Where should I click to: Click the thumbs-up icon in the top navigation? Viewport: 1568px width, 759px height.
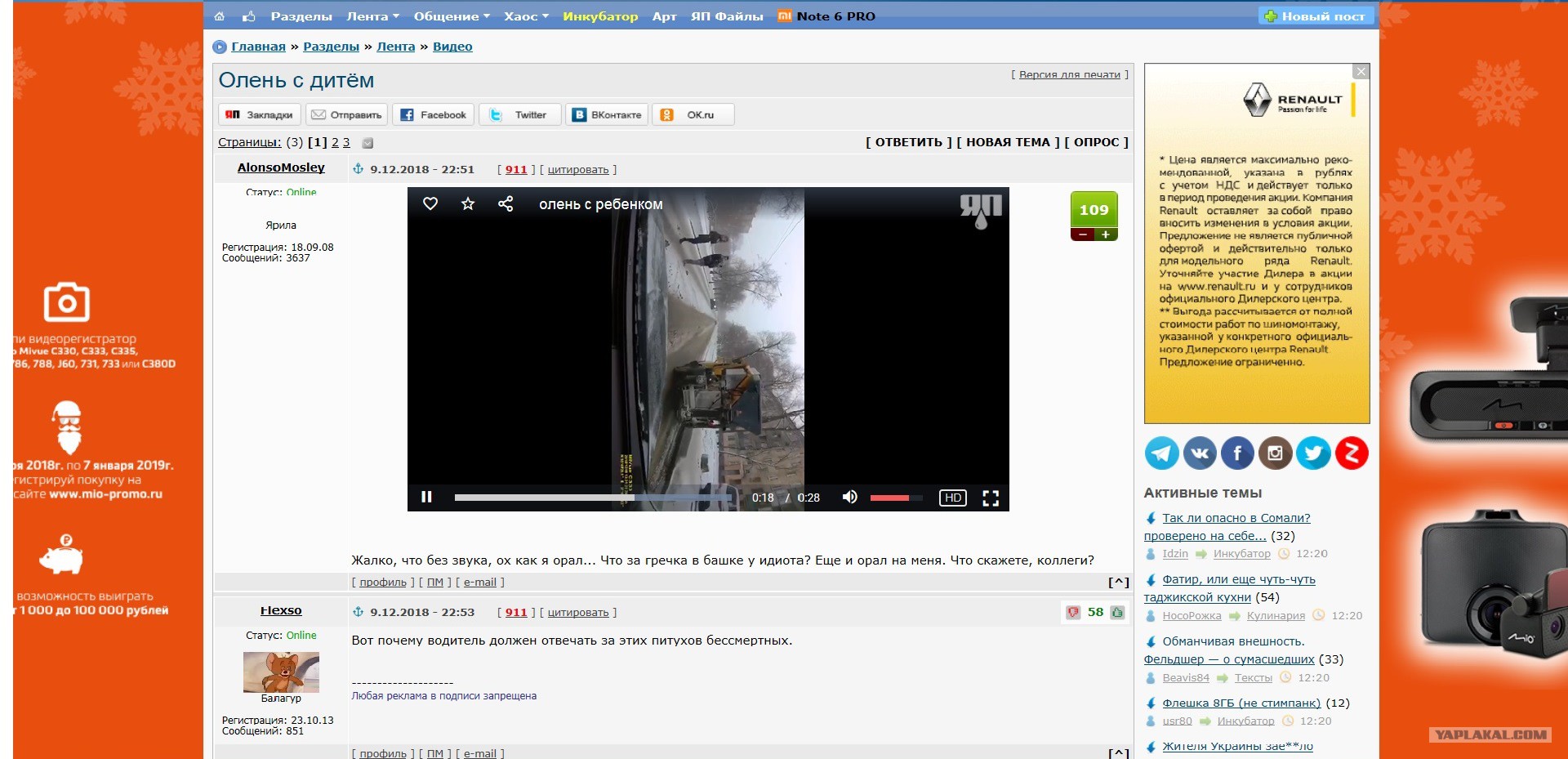249,16
